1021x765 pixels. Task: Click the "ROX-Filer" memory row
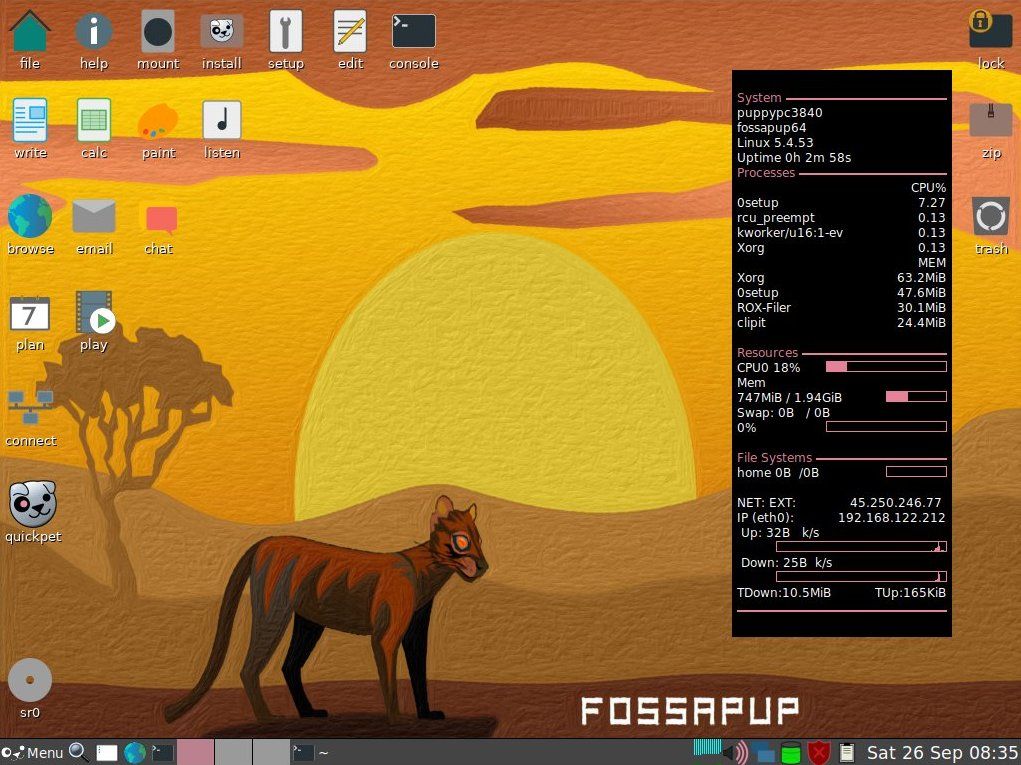coord(841,307)
